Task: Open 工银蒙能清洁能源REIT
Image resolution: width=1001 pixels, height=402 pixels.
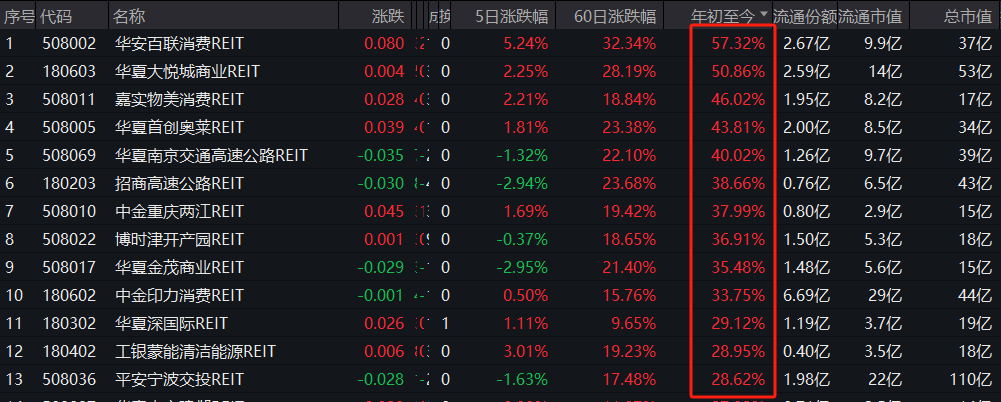Action: [194, 351]
